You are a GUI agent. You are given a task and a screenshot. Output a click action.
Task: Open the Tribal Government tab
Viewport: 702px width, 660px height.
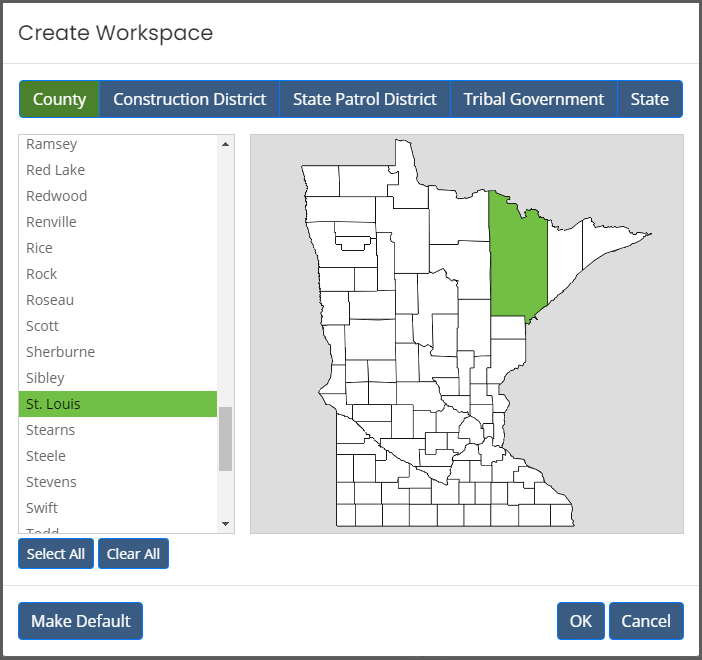[x=533, y=100]
